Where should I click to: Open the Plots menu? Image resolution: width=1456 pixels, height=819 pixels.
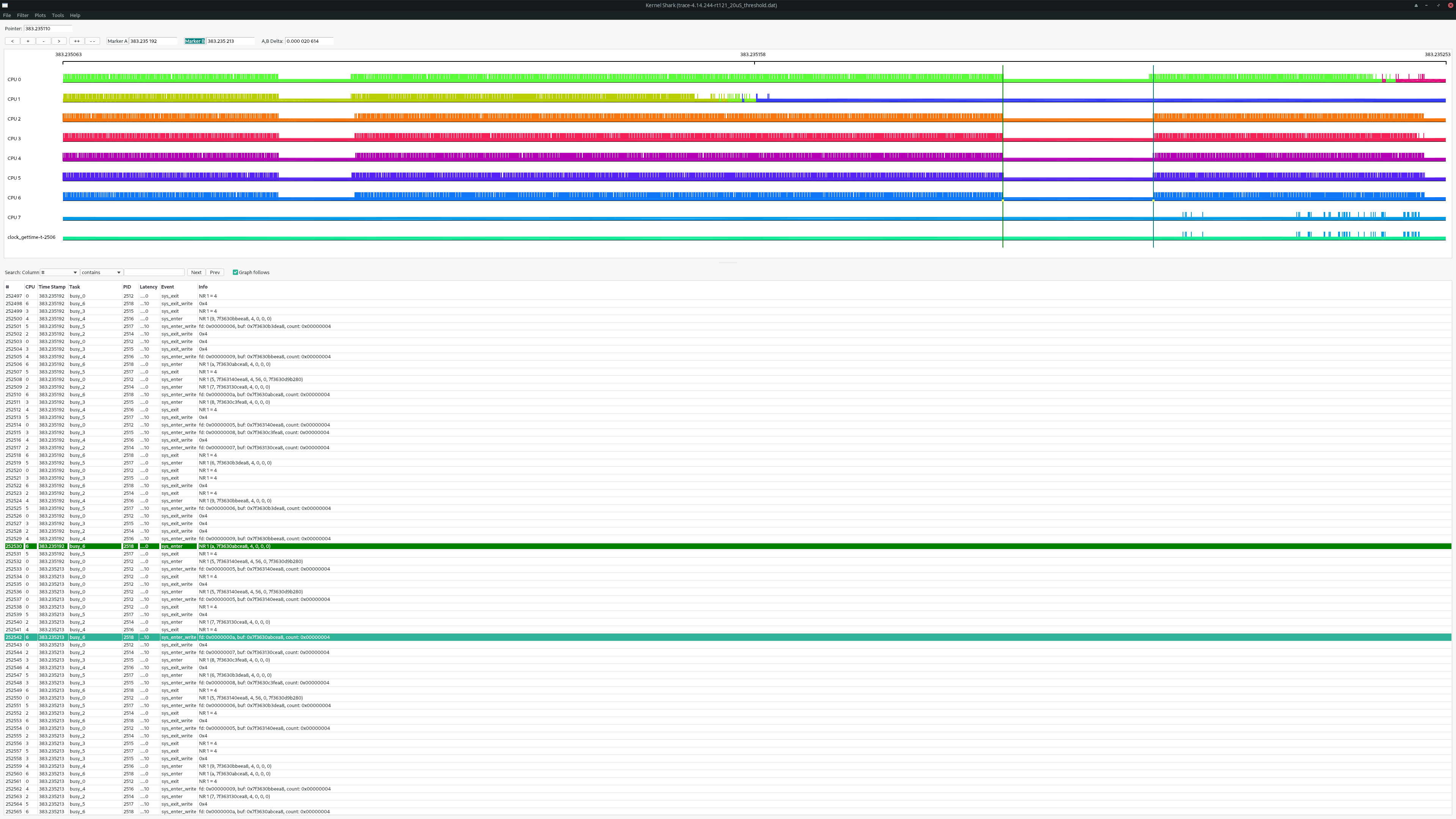click(x=39, y=15)
